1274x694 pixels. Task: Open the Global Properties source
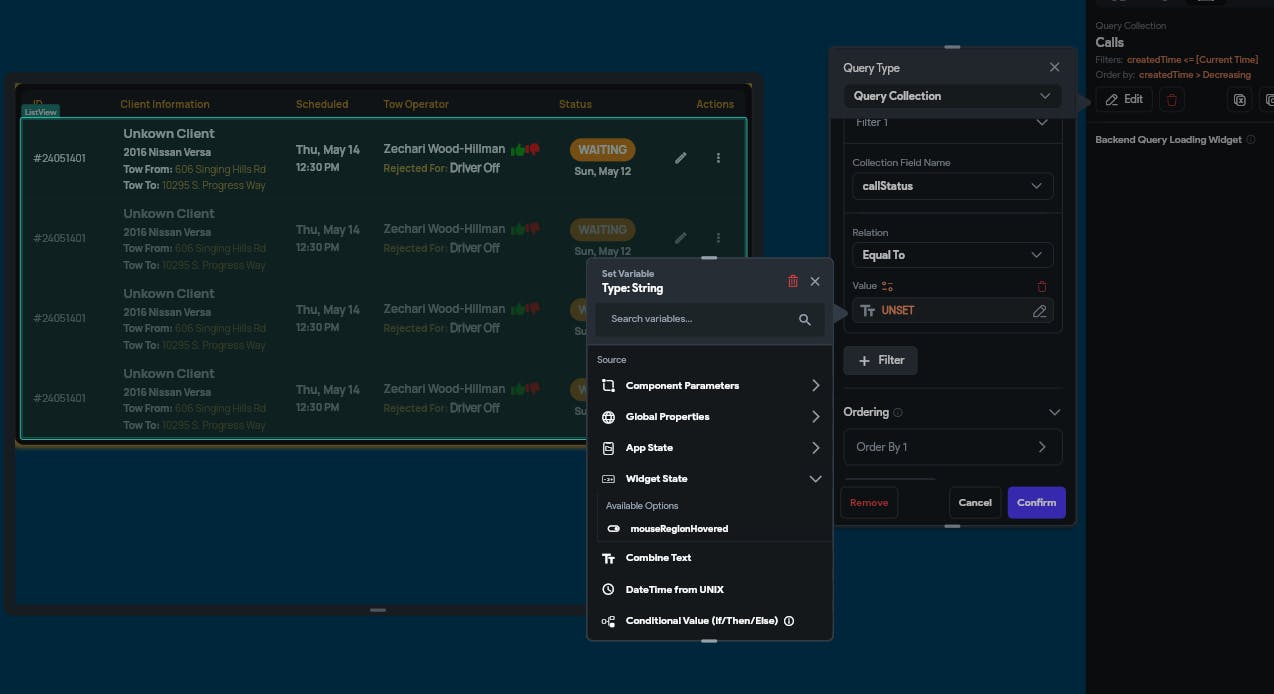click(710, 417)
